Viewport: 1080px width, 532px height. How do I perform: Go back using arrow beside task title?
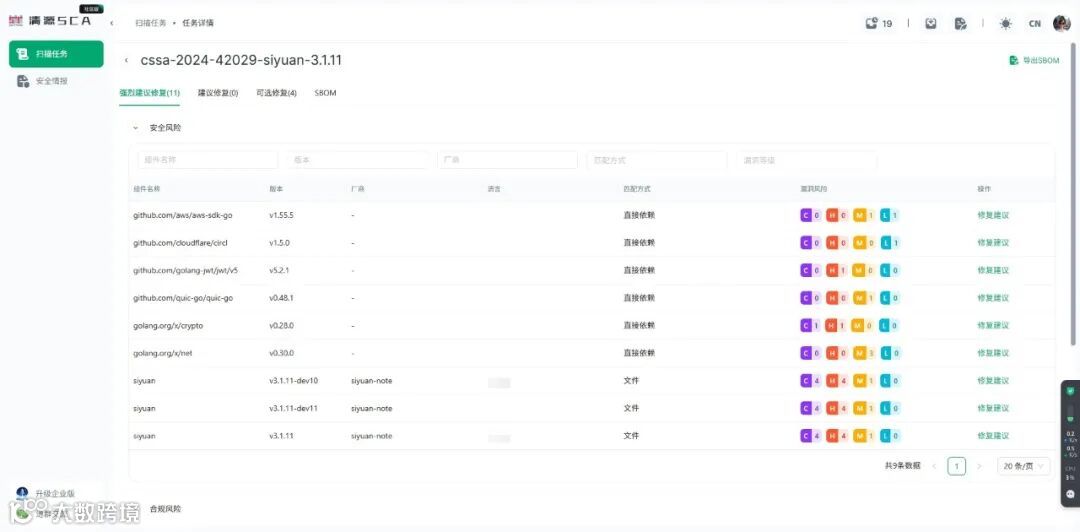point(126,61)
